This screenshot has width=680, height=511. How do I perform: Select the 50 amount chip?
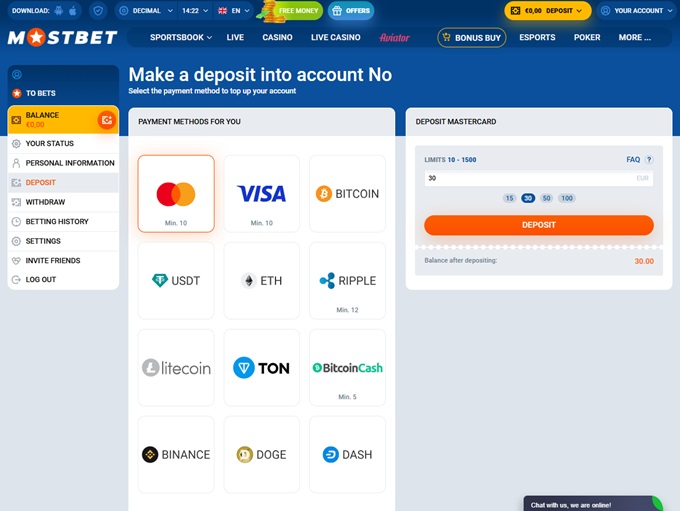547,198
